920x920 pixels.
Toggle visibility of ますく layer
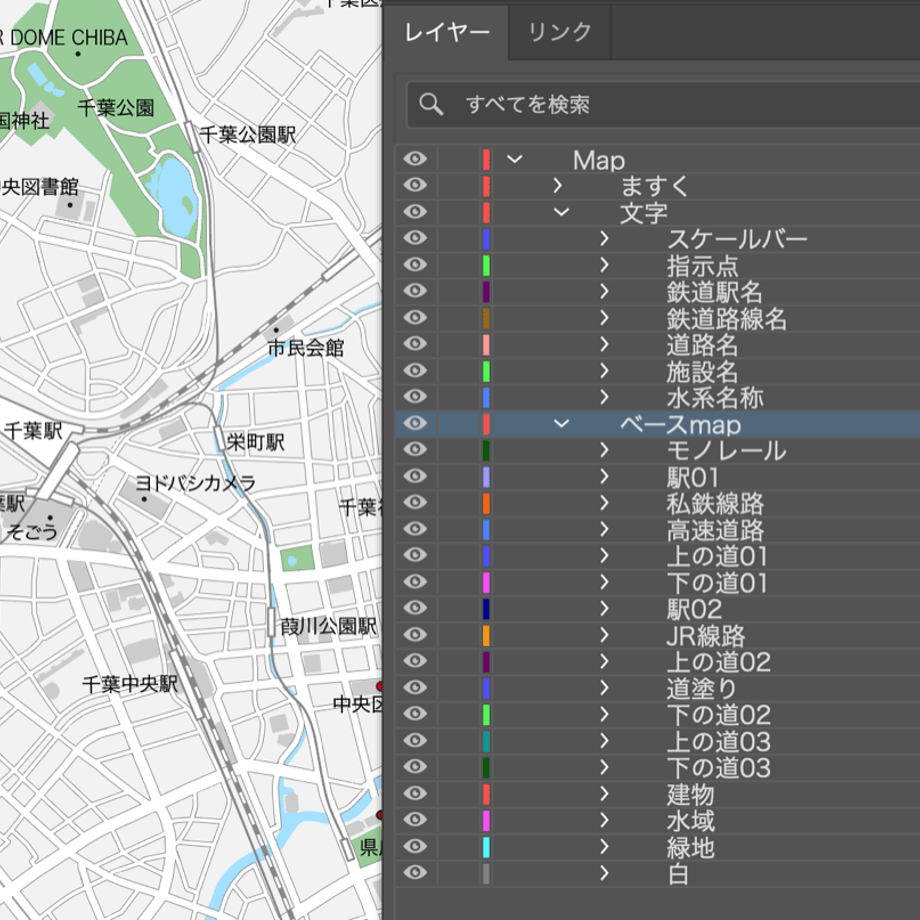click(415, 185)
